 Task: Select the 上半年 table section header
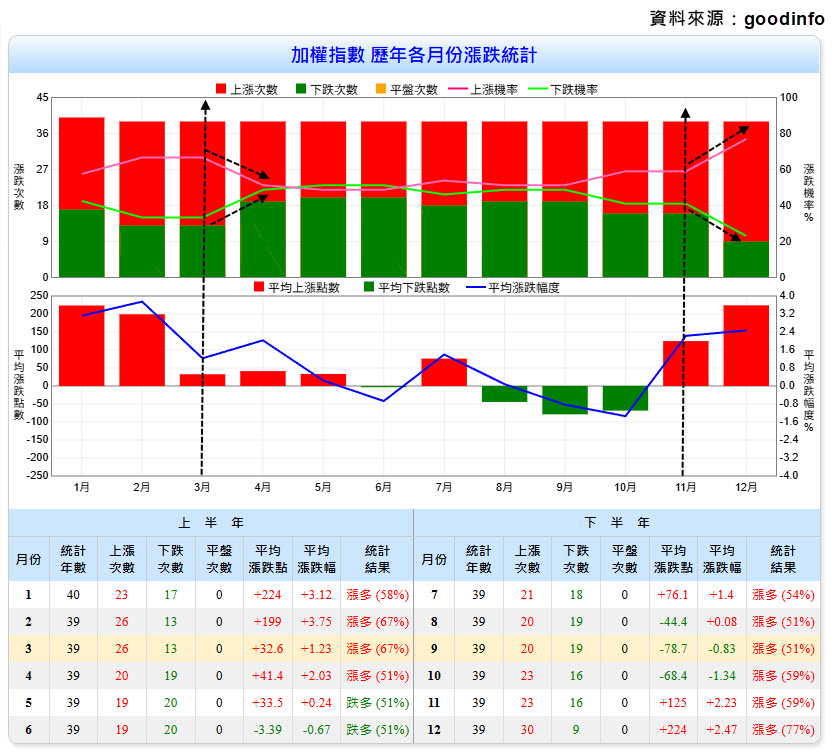coord(211,523)
